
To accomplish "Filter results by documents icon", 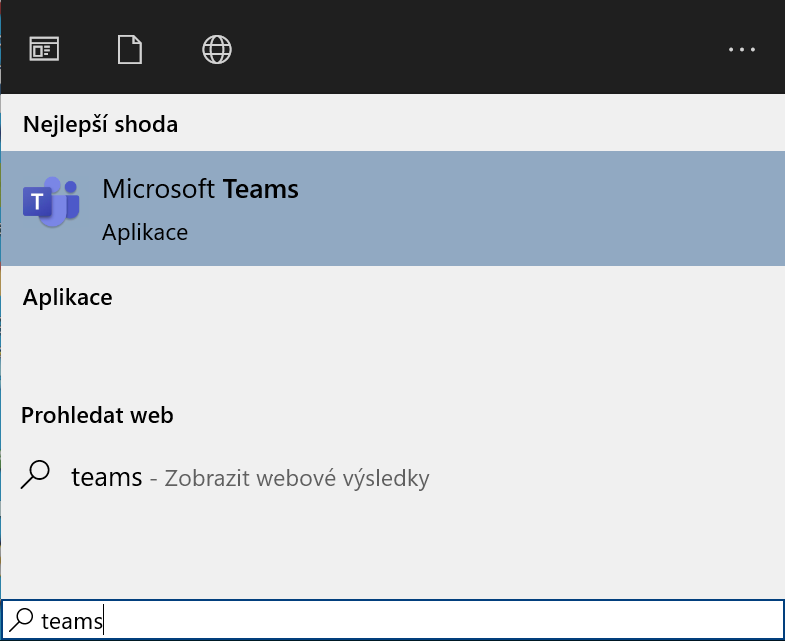I will point(130,49).
